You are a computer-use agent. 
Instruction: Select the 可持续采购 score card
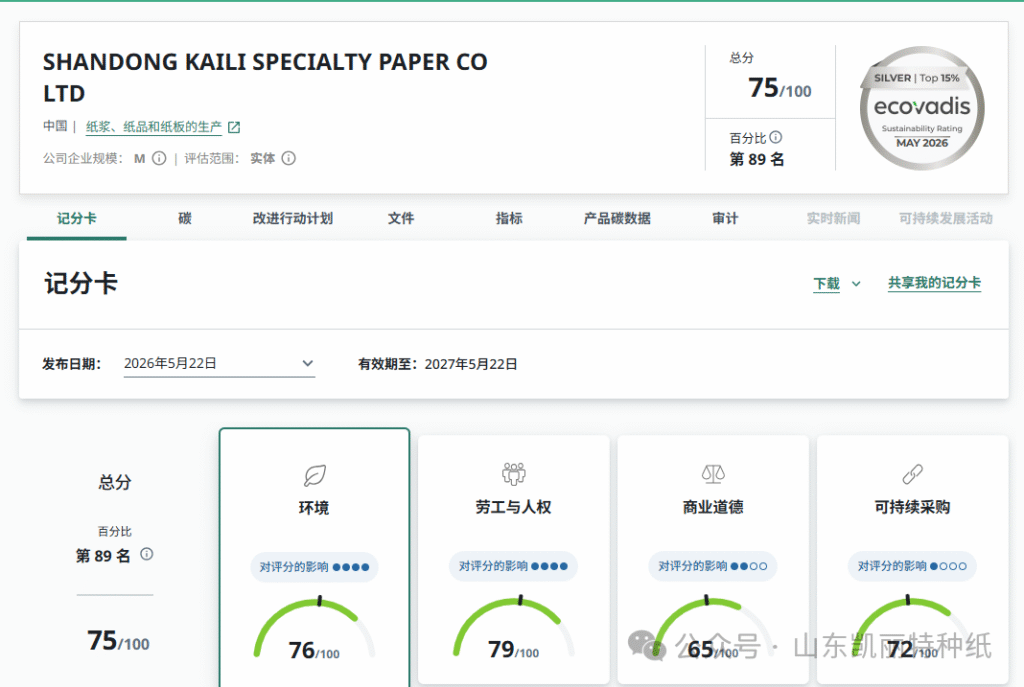click(x=912, y=560)
